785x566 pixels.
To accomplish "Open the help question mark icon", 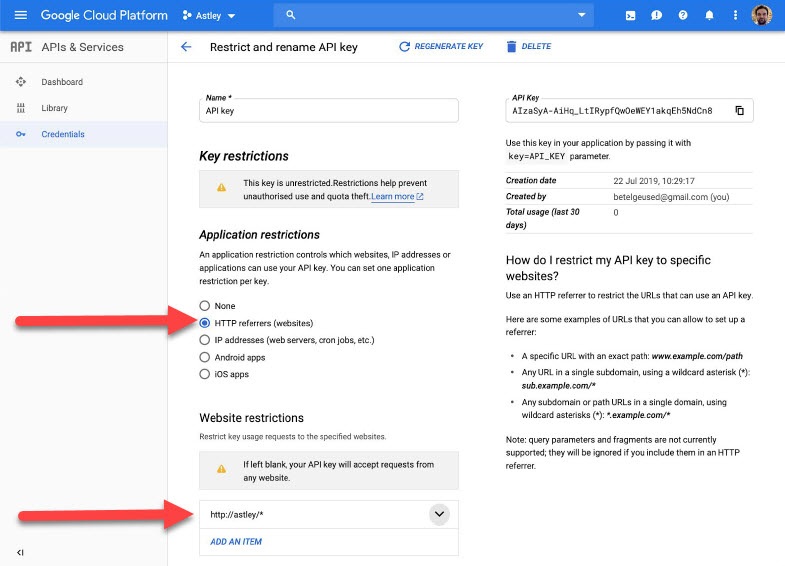I will pos(683,16).
